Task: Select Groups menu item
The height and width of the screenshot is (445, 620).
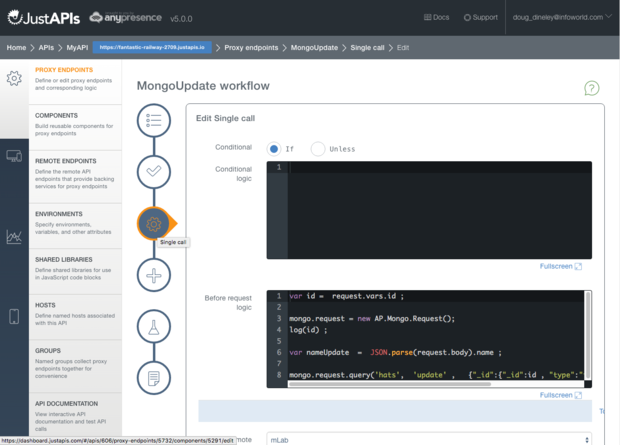Action: [75, 366]
